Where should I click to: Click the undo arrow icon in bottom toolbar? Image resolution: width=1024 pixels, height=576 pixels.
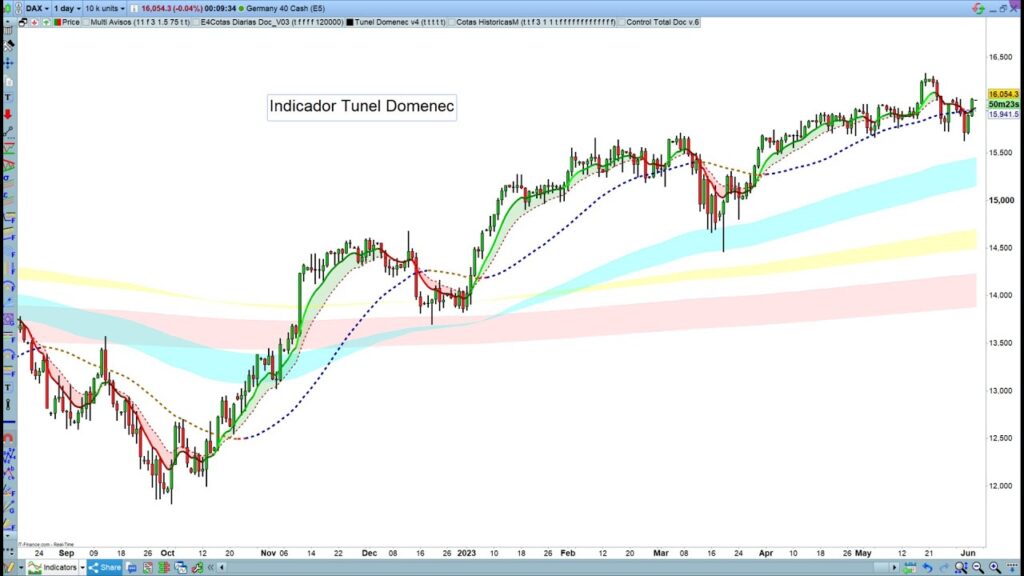click(927, 567)
